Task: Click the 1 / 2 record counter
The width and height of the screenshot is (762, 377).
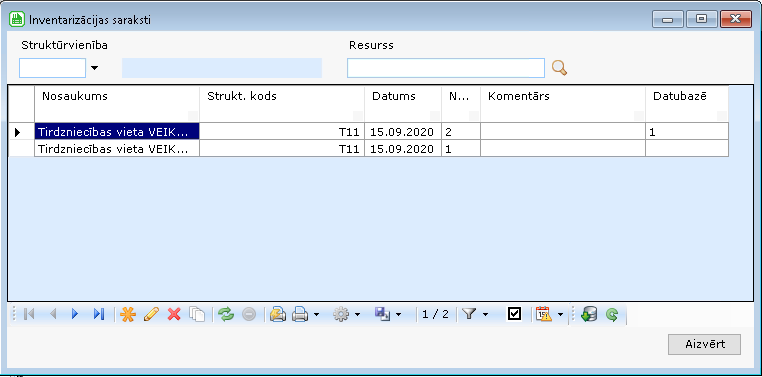Action: point(435,315)
